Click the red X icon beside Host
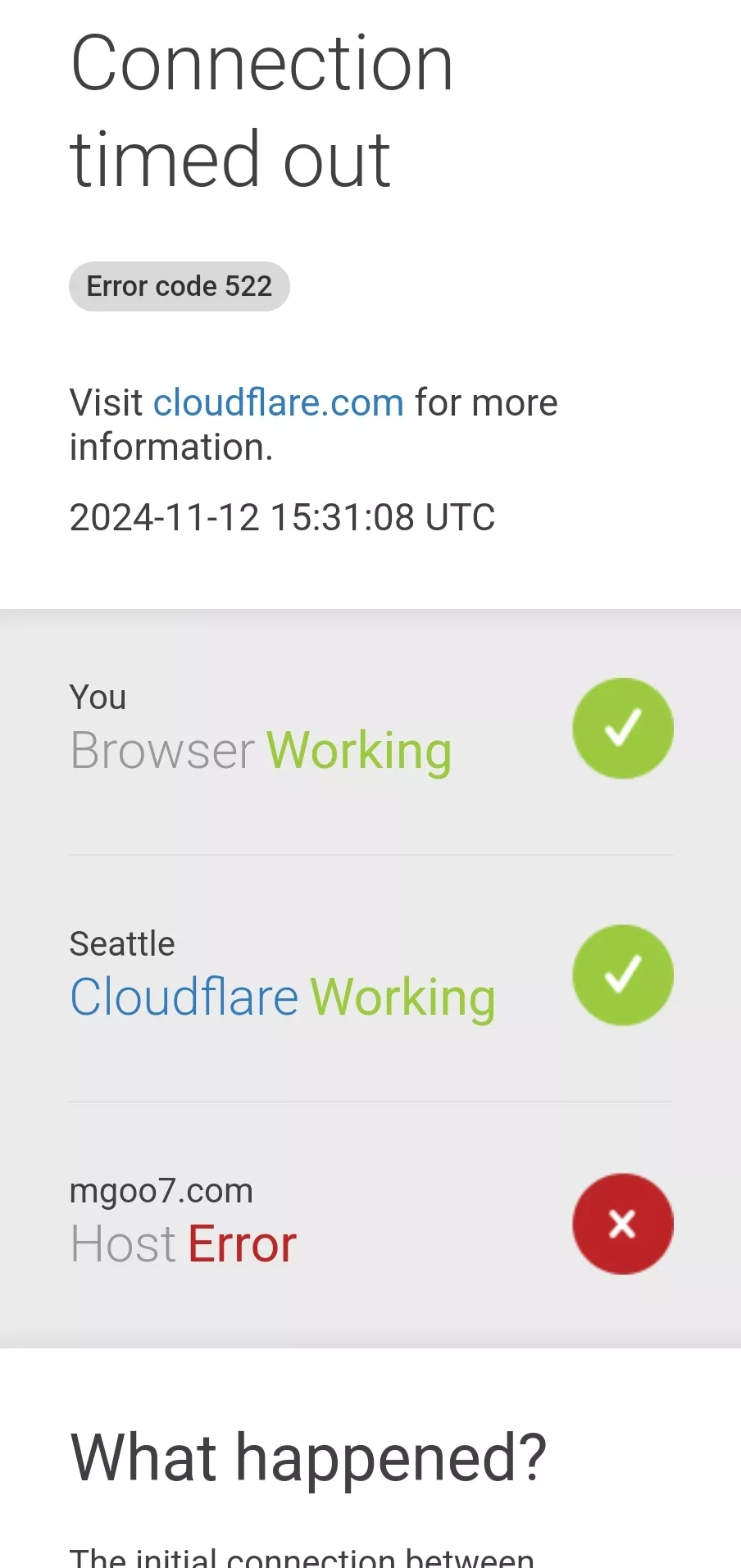The height and width of the screenshot is (1568, 741). point(623,1224)
